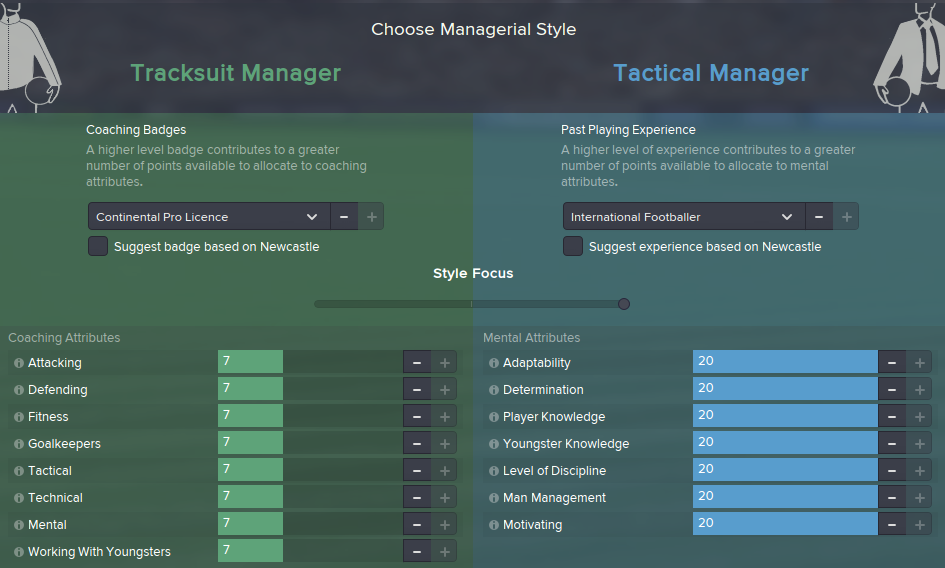Click info icon beside Adaptability
The image size is (945, 568).
(x=494, y=363)
